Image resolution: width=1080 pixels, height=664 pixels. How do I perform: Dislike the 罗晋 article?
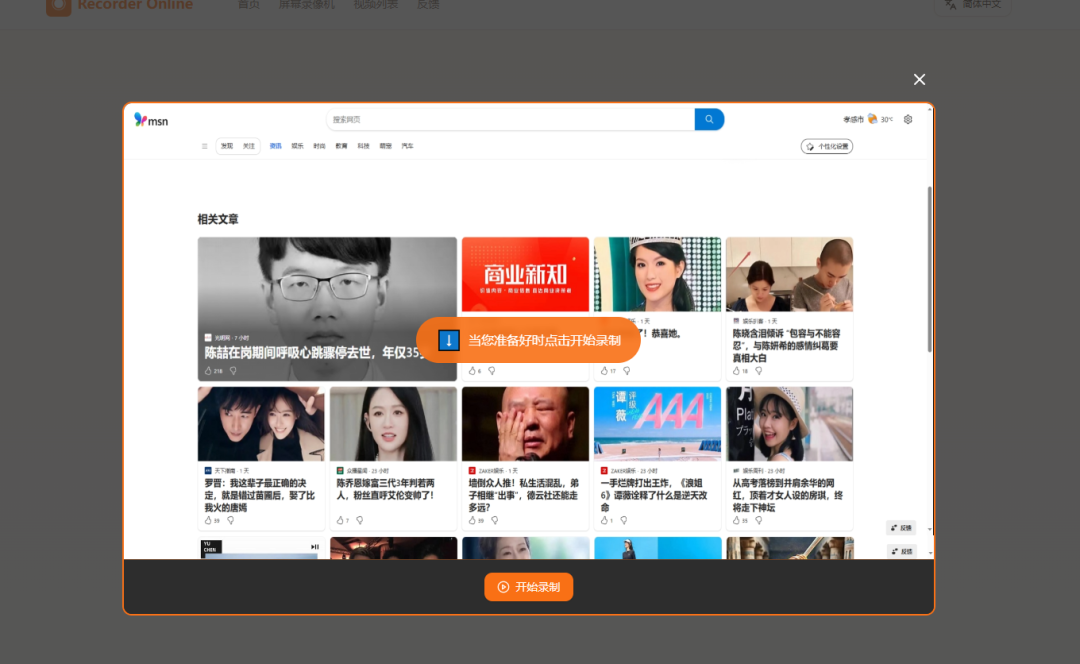coord(231,521)
